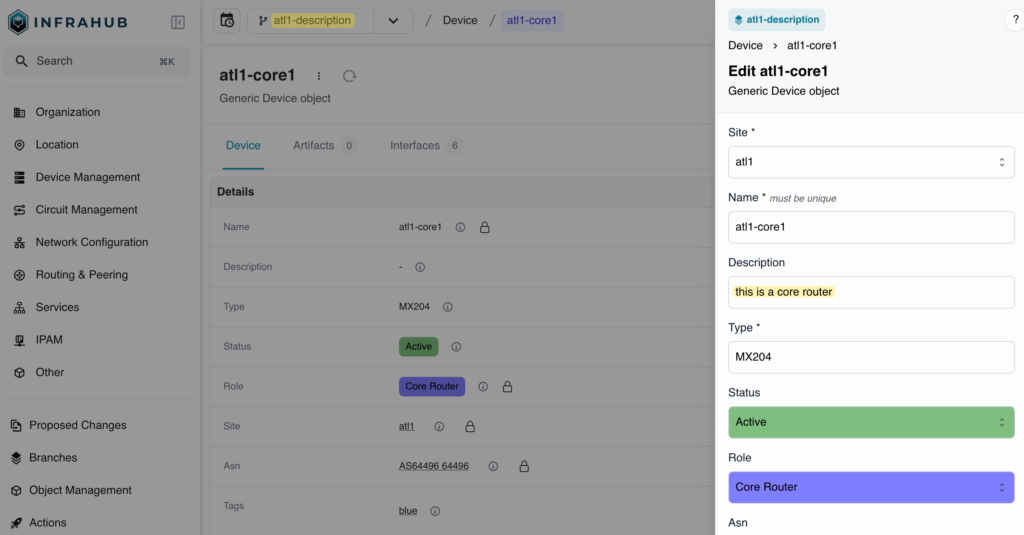Select the atl1-description branch button

311,20
